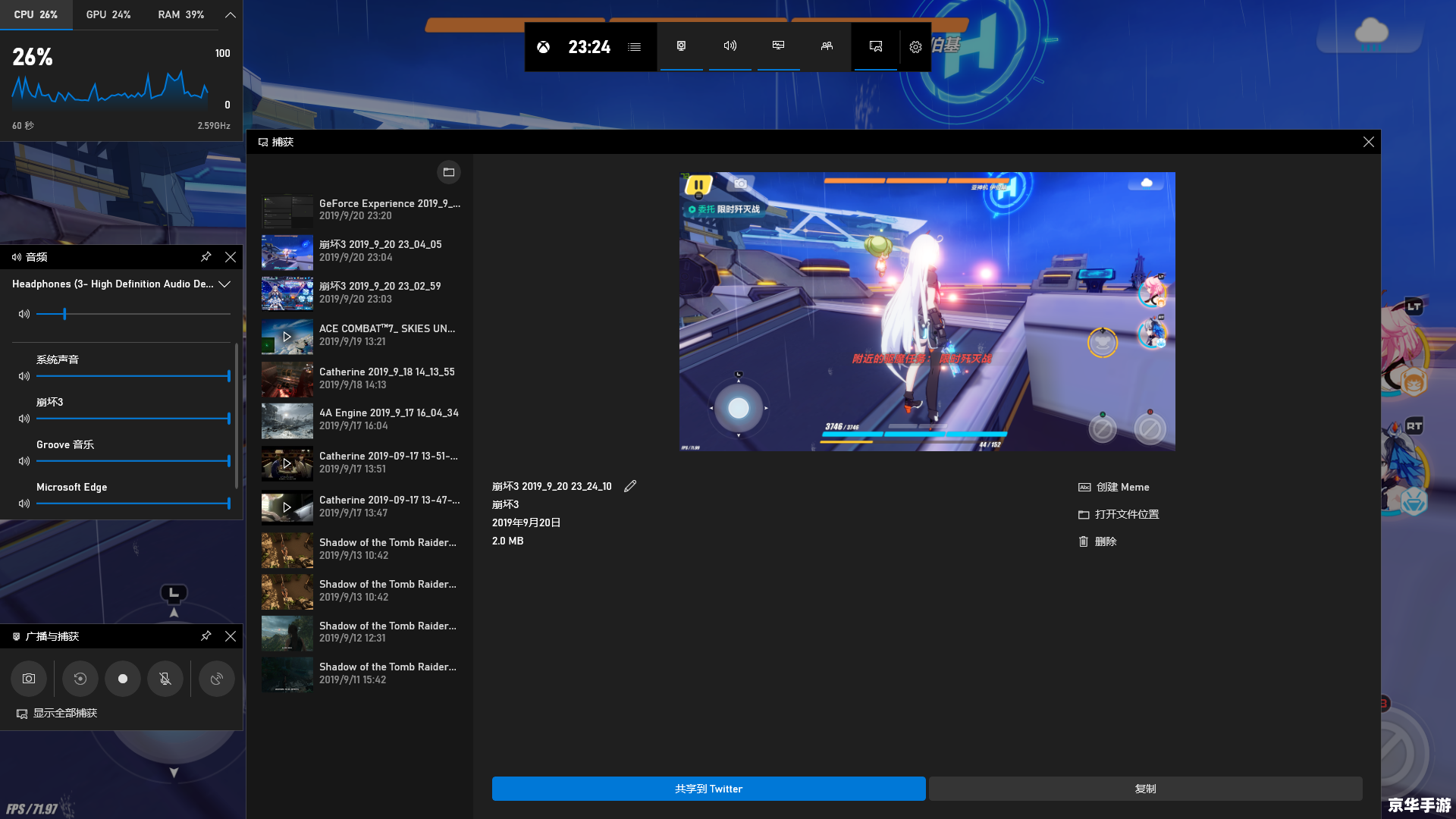Pin the 广播与捕获 widget
Viewport: 1456px width, 819px height.
pyautogui.click(x=206, y=636)
